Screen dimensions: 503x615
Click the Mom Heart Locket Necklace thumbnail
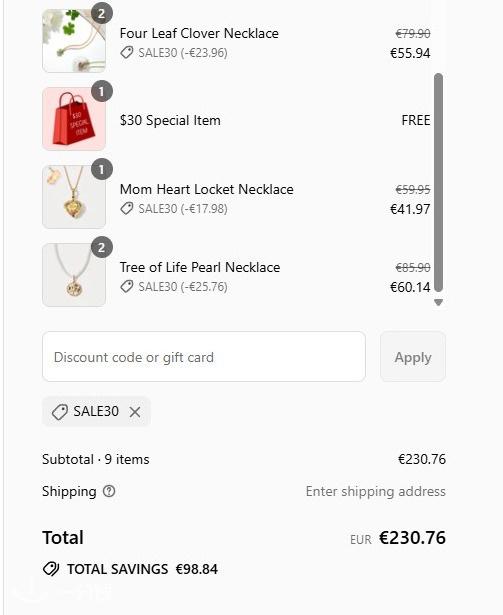click(x=74, y=197)
